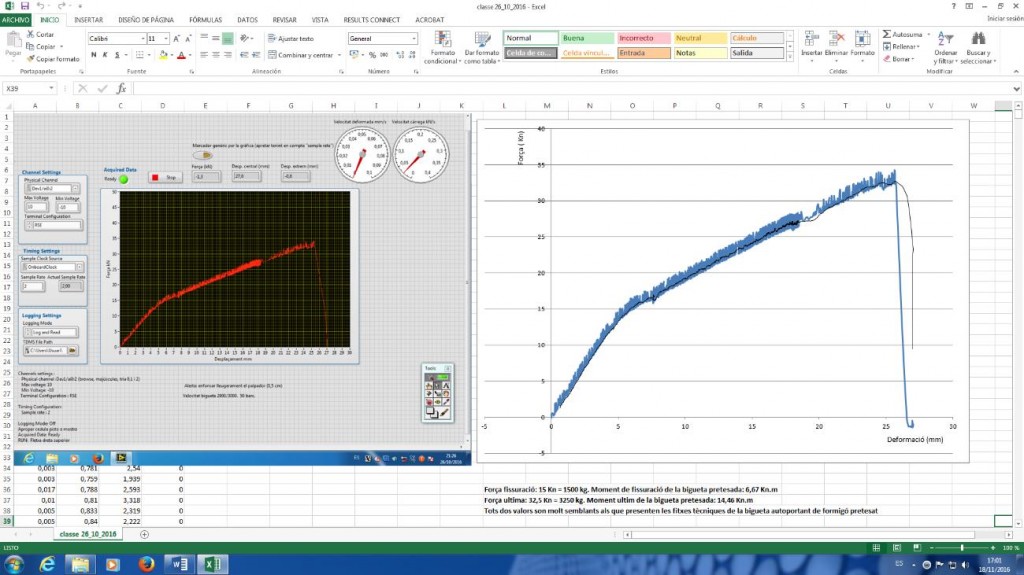Click the fill color bucket icon

(163, 55)
